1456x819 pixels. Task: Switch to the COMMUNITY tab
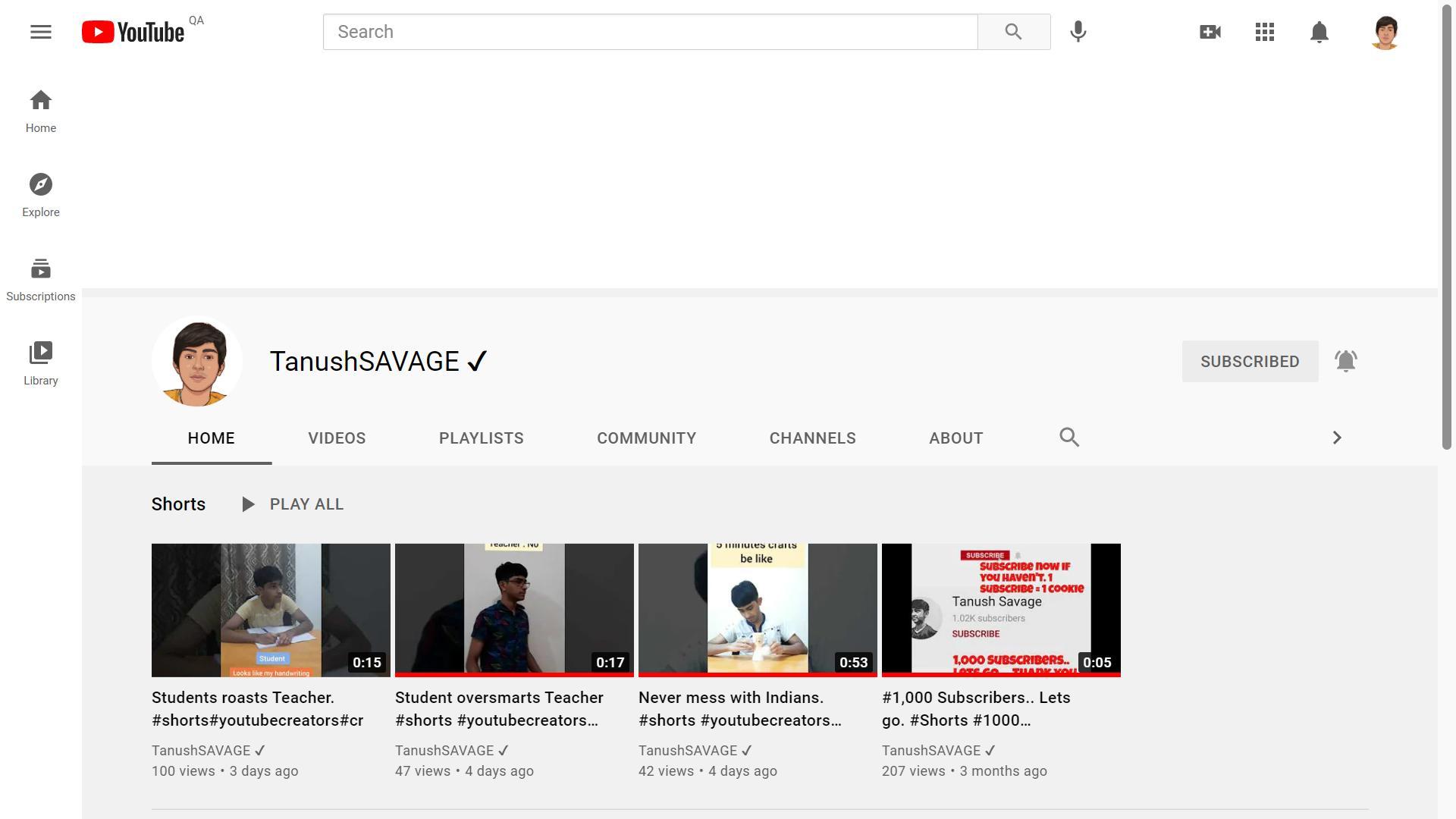[646, 438]
